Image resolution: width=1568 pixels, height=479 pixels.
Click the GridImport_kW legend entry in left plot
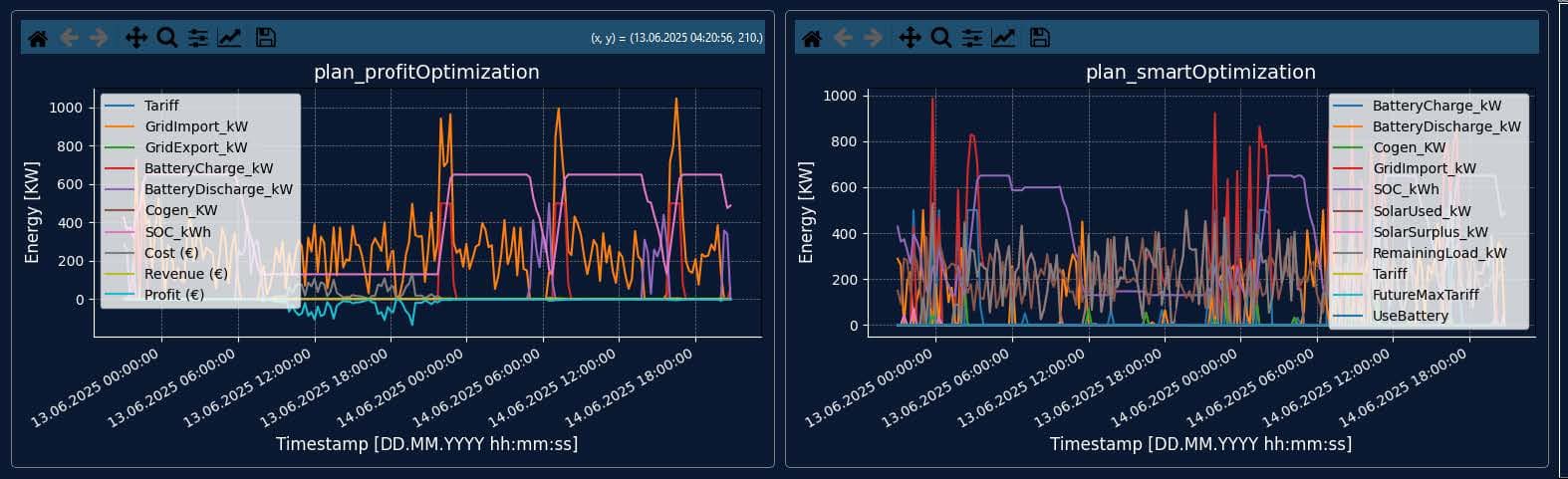[196, 126]
